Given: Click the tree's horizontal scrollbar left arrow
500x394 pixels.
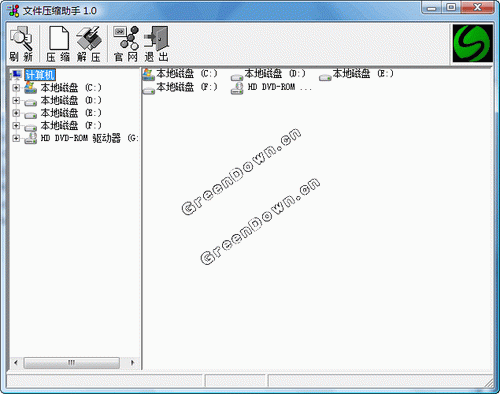Looking at the screenshot, I should tap(16, 362).
